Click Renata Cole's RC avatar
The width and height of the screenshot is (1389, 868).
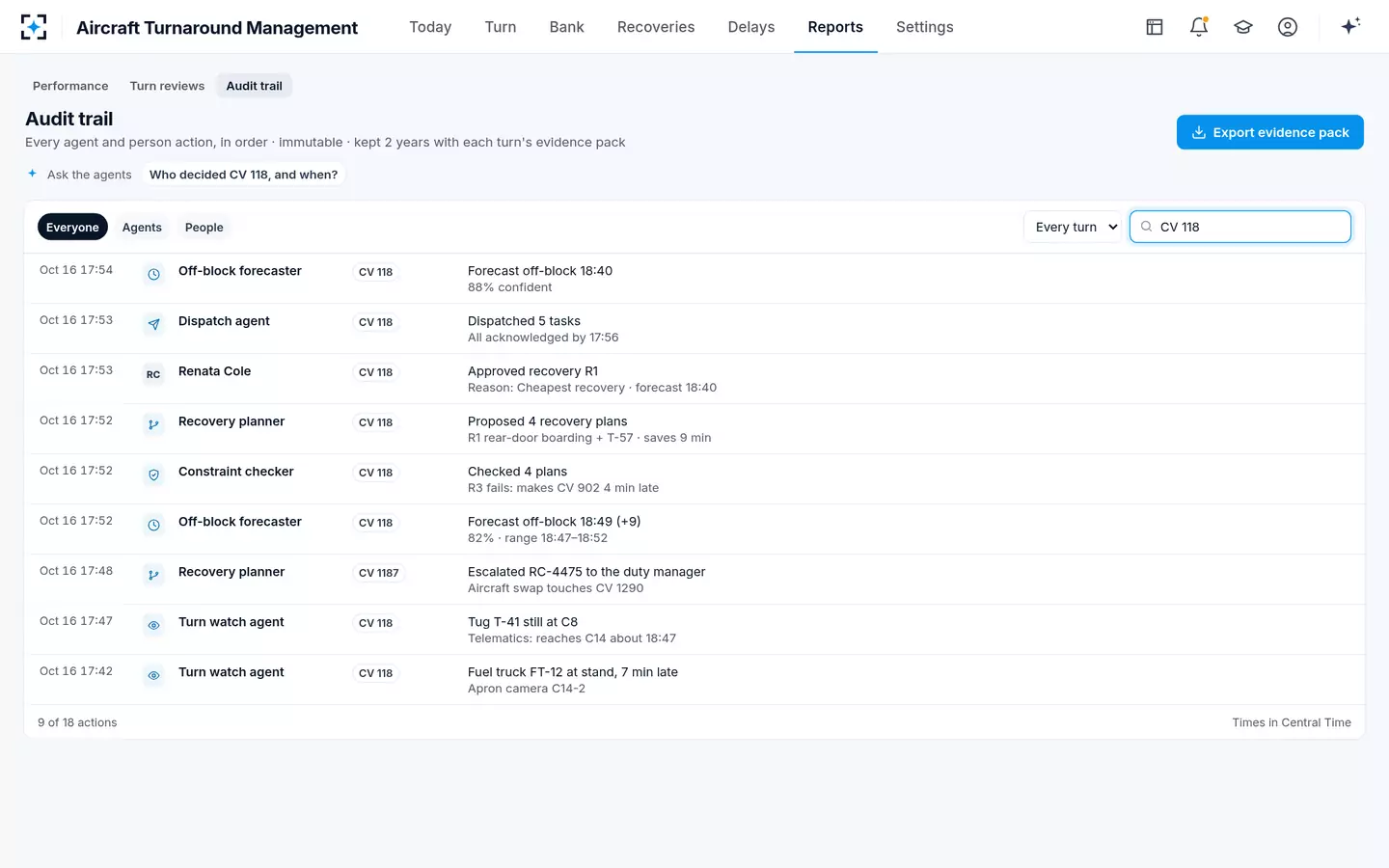point(153,375)
